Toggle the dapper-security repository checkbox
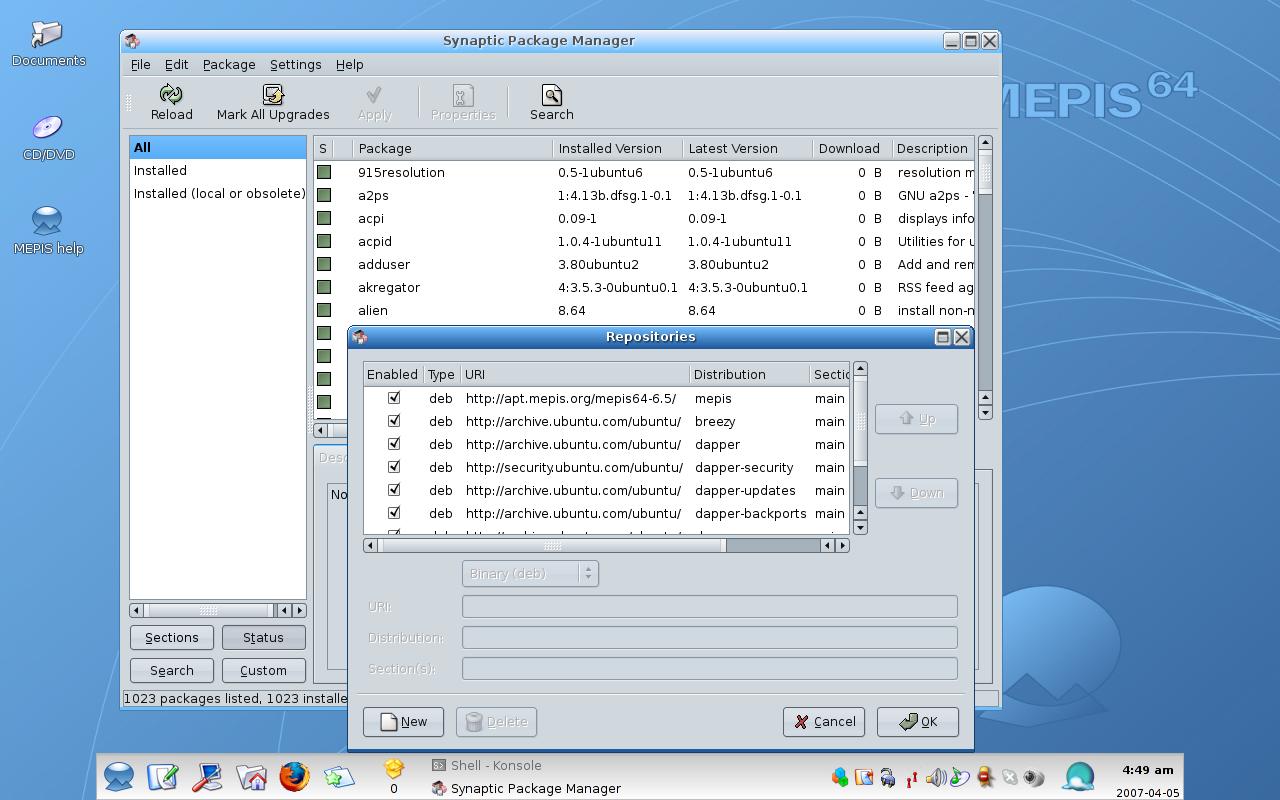 [x=394, y=467]
